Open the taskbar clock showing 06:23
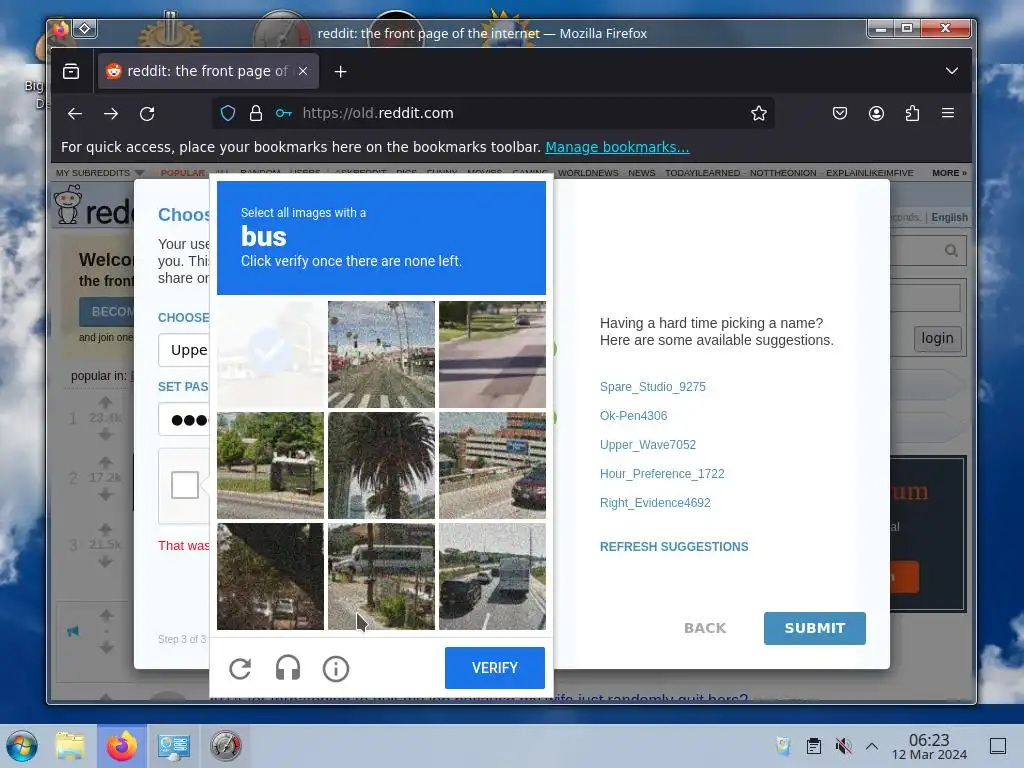The width and height of the screenshot is (1024, 768). pyautogui.click(x=929, y=747)
